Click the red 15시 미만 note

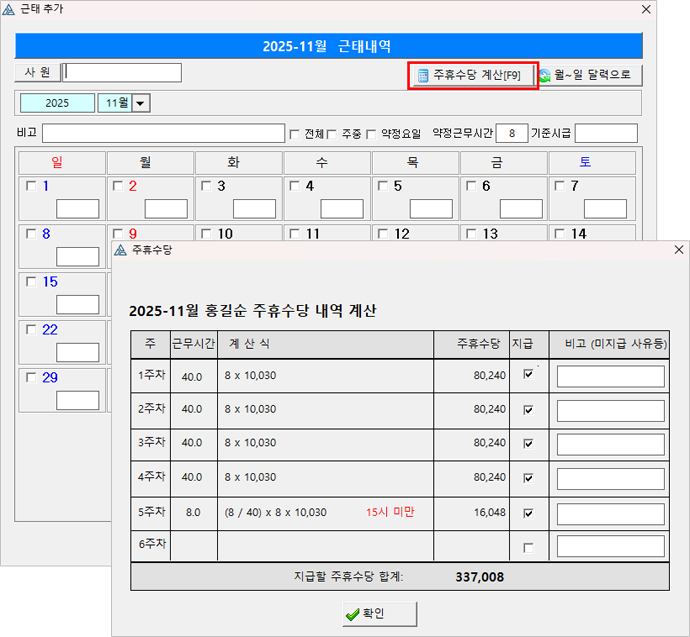(x=390, y=512)
